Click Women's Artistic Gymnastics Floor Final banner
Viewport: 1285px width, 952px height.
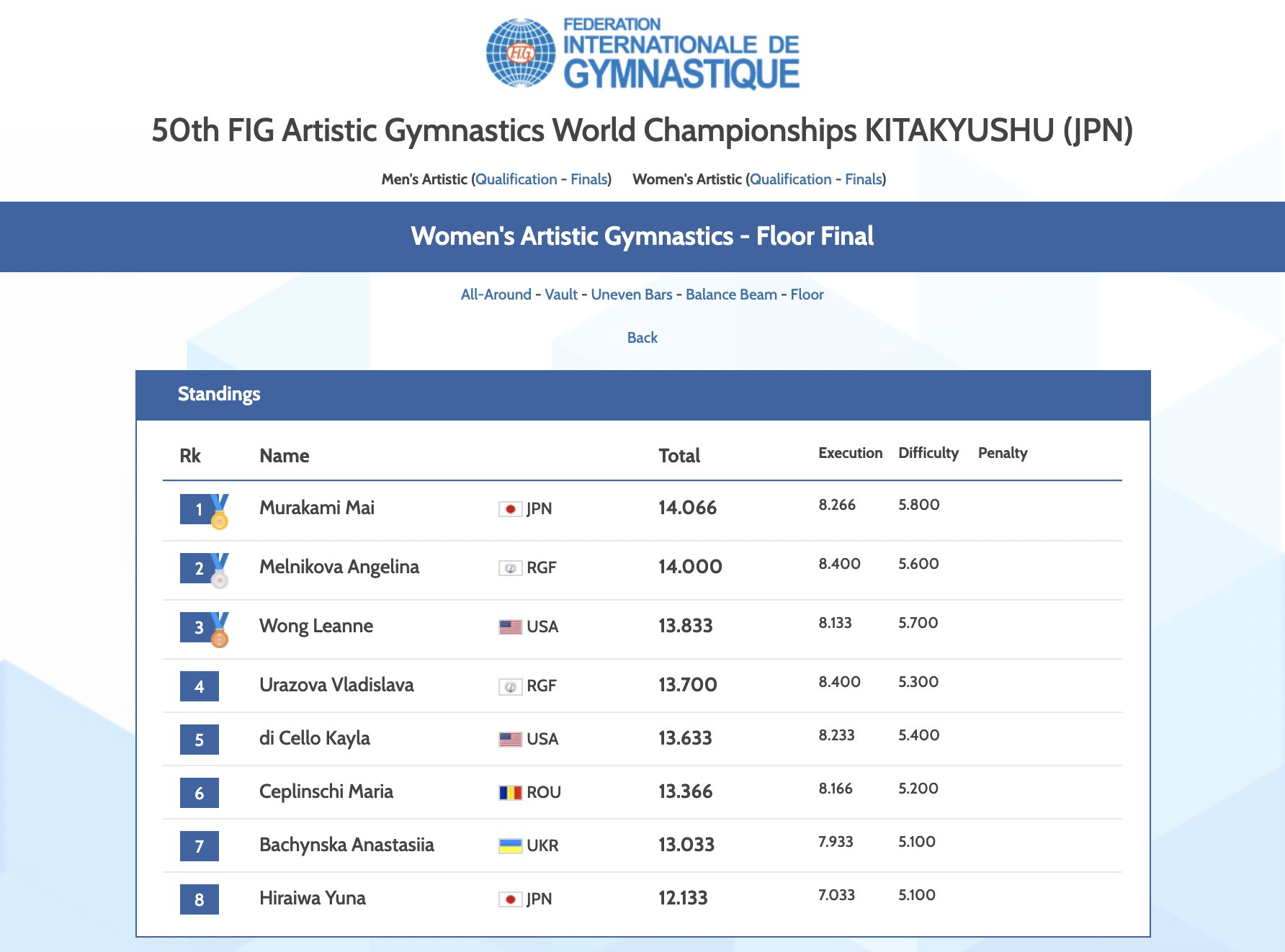click(642, 237)
